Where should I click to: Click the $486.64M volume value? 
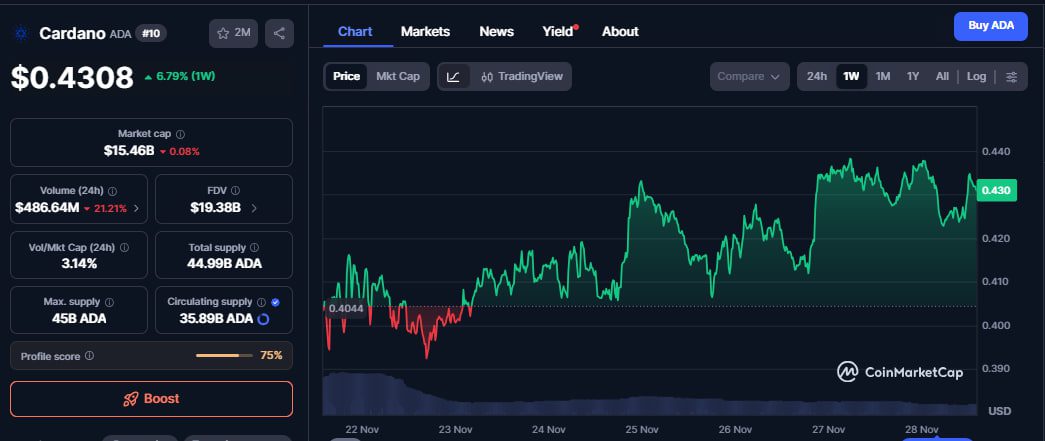tap(47, 208)
